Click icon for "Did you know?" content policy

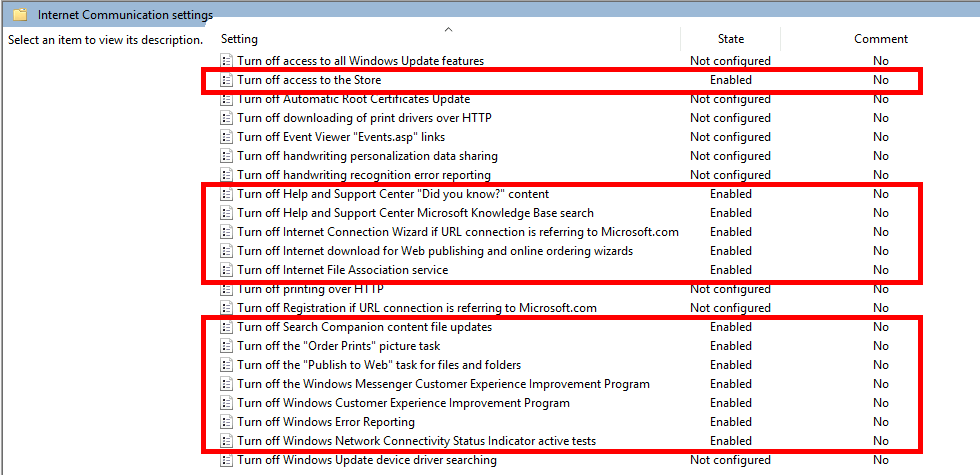click(x=226, y=194)
